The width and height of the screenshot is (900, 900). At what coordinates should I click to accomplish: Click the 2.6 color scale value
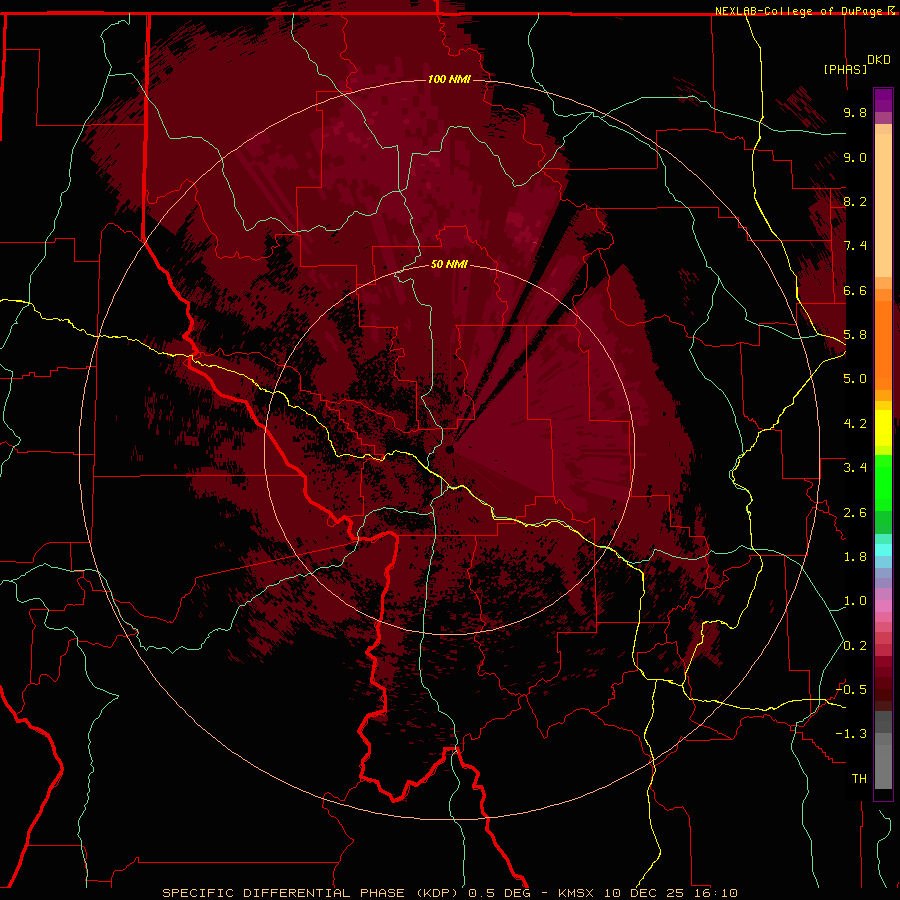point(855,513)
